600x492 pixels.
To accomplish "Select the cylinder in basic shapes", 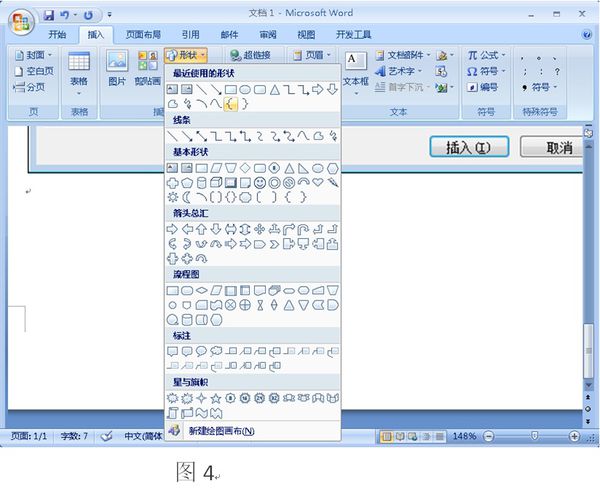I will coord(201,183).
